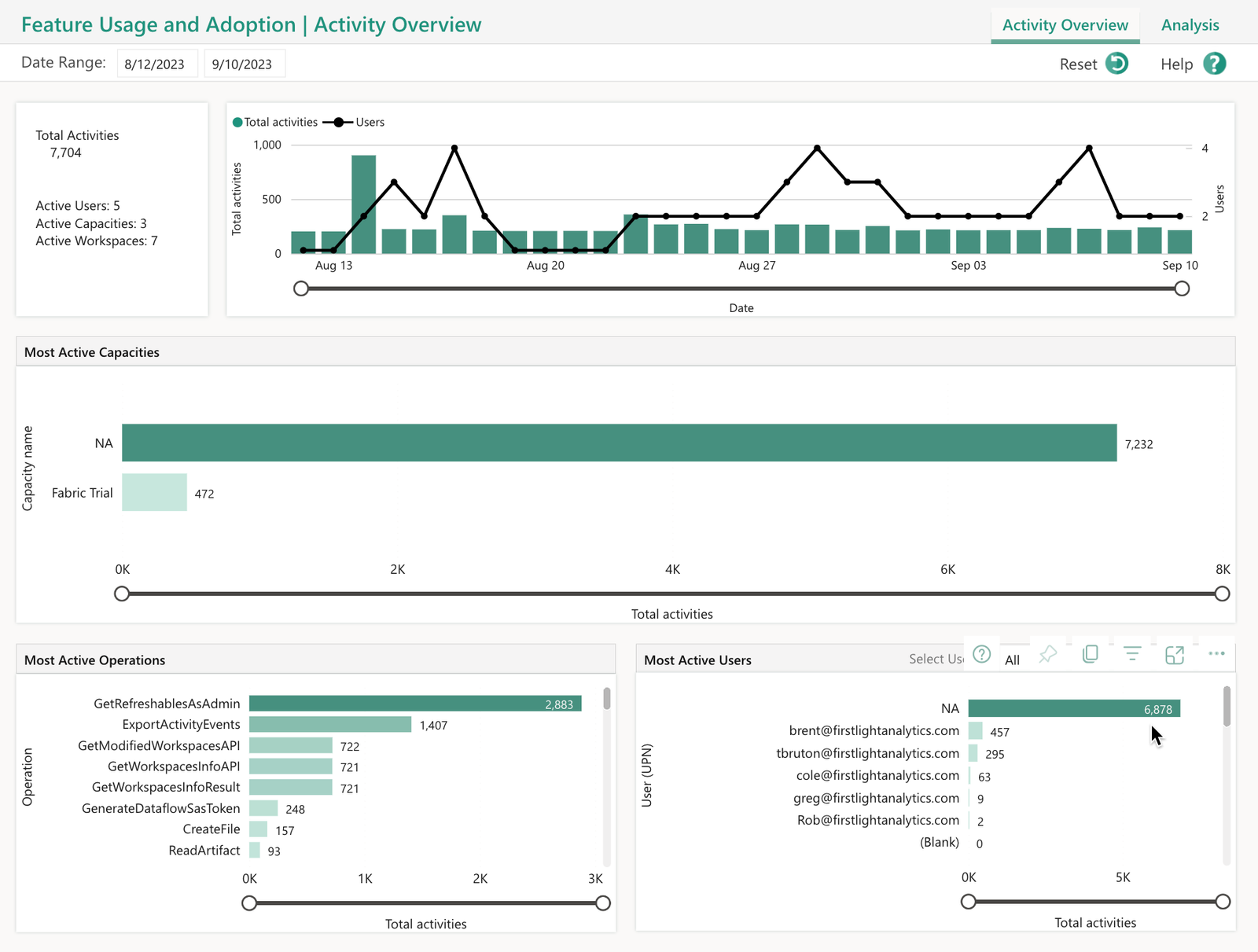
Task: Select the GetRefreshablesAsAdmin operation bar
Action: coord(414,704)
